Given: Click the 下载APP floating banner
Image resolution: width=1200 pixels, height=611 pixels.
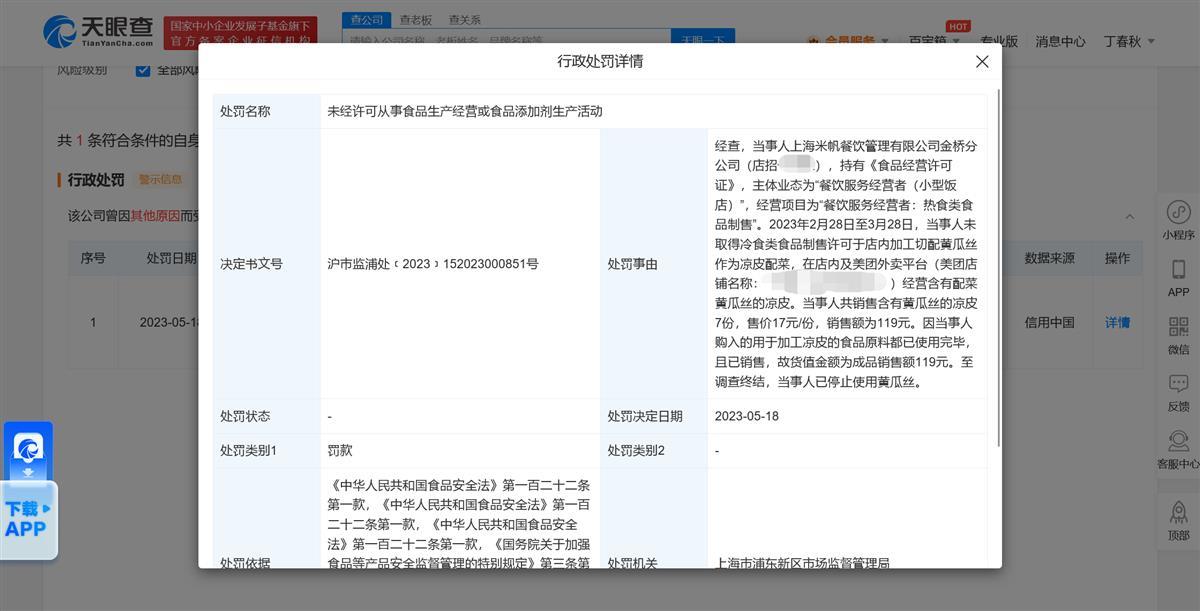Looking at the screenshot, I should click(28, 519).
